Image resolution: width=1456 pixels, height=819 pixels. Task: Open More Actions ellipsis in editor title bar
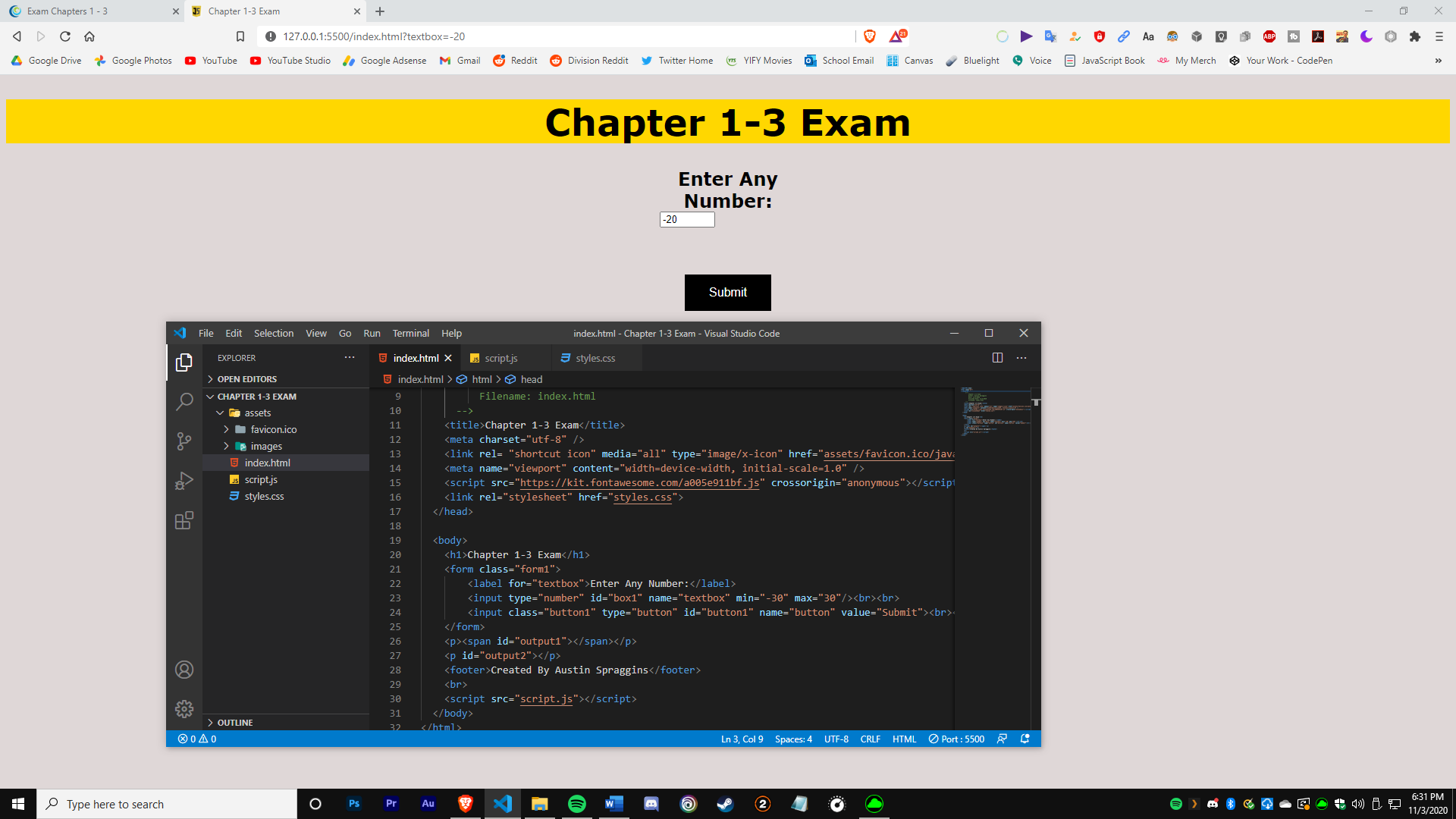pos(1021,357)
